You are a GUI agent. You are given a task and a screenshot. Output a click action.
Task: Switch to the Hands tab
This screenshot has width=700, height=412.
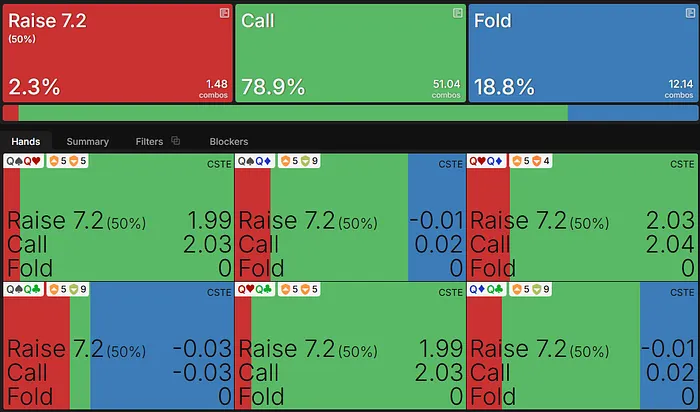click(25, 142)
